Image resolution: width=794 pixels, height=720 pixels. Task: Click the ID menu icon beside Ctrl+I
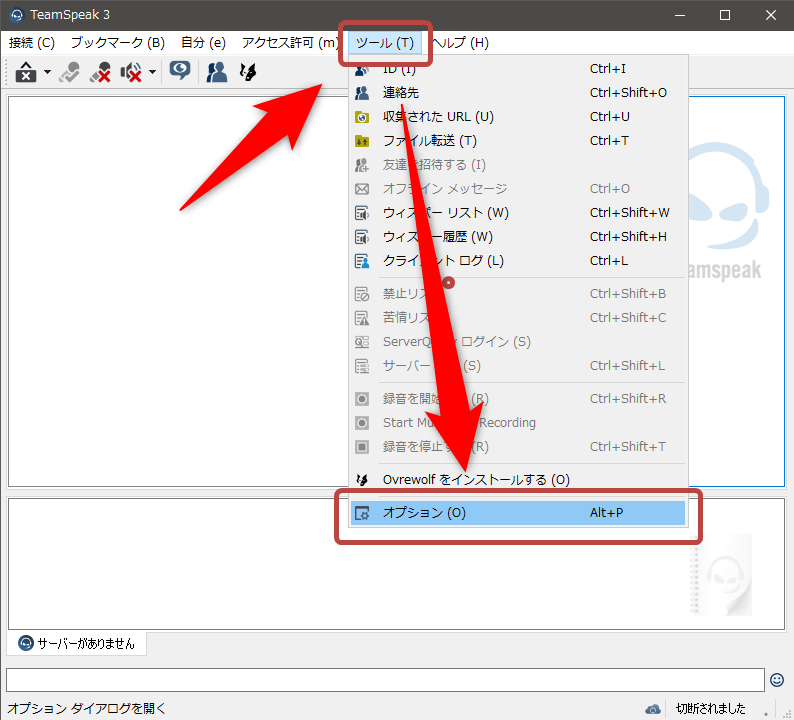[362, 70]
